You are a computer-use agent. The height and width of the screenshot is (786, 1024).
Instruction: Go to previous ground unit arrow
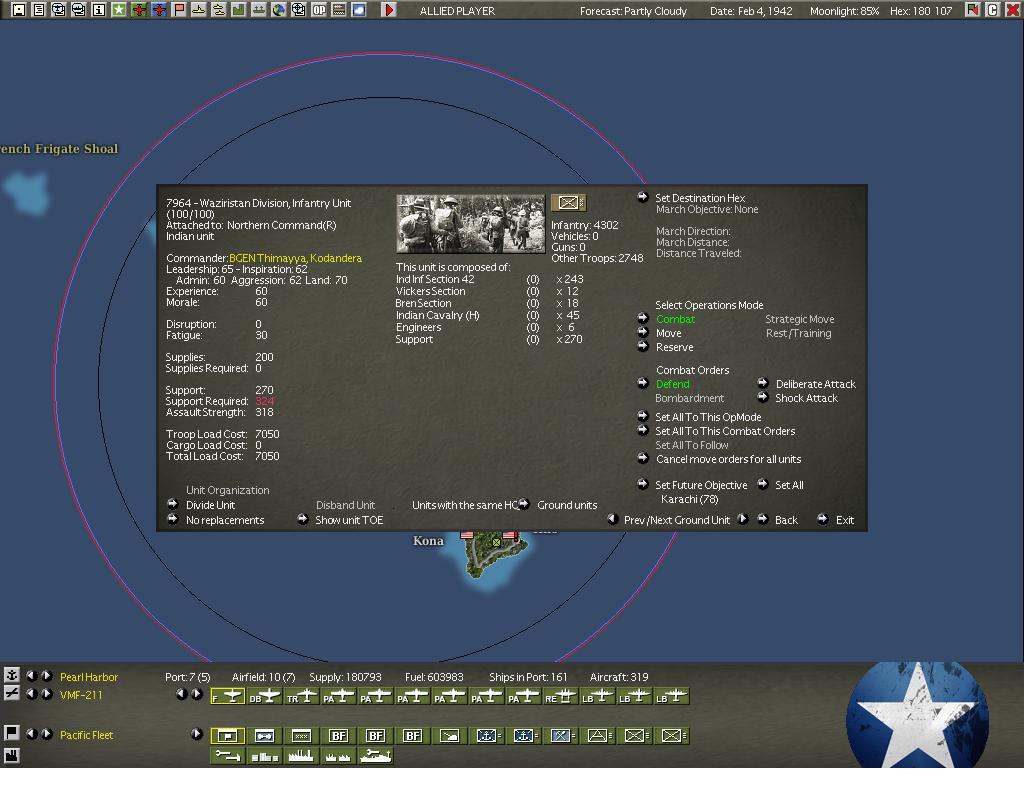coord(613,519)
